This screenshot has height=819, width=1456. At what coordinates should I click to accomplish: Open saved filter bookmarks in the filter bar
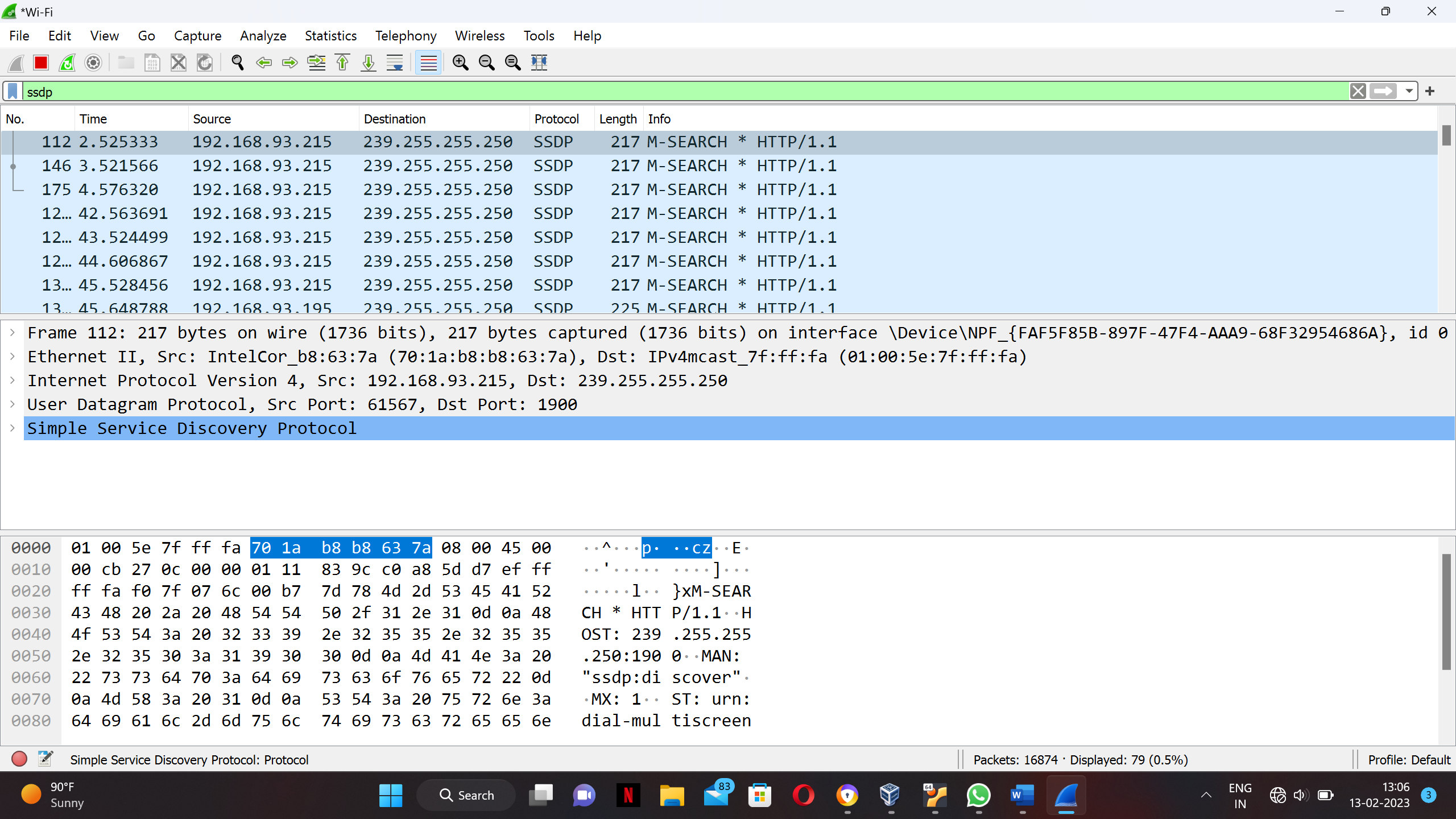11,91
